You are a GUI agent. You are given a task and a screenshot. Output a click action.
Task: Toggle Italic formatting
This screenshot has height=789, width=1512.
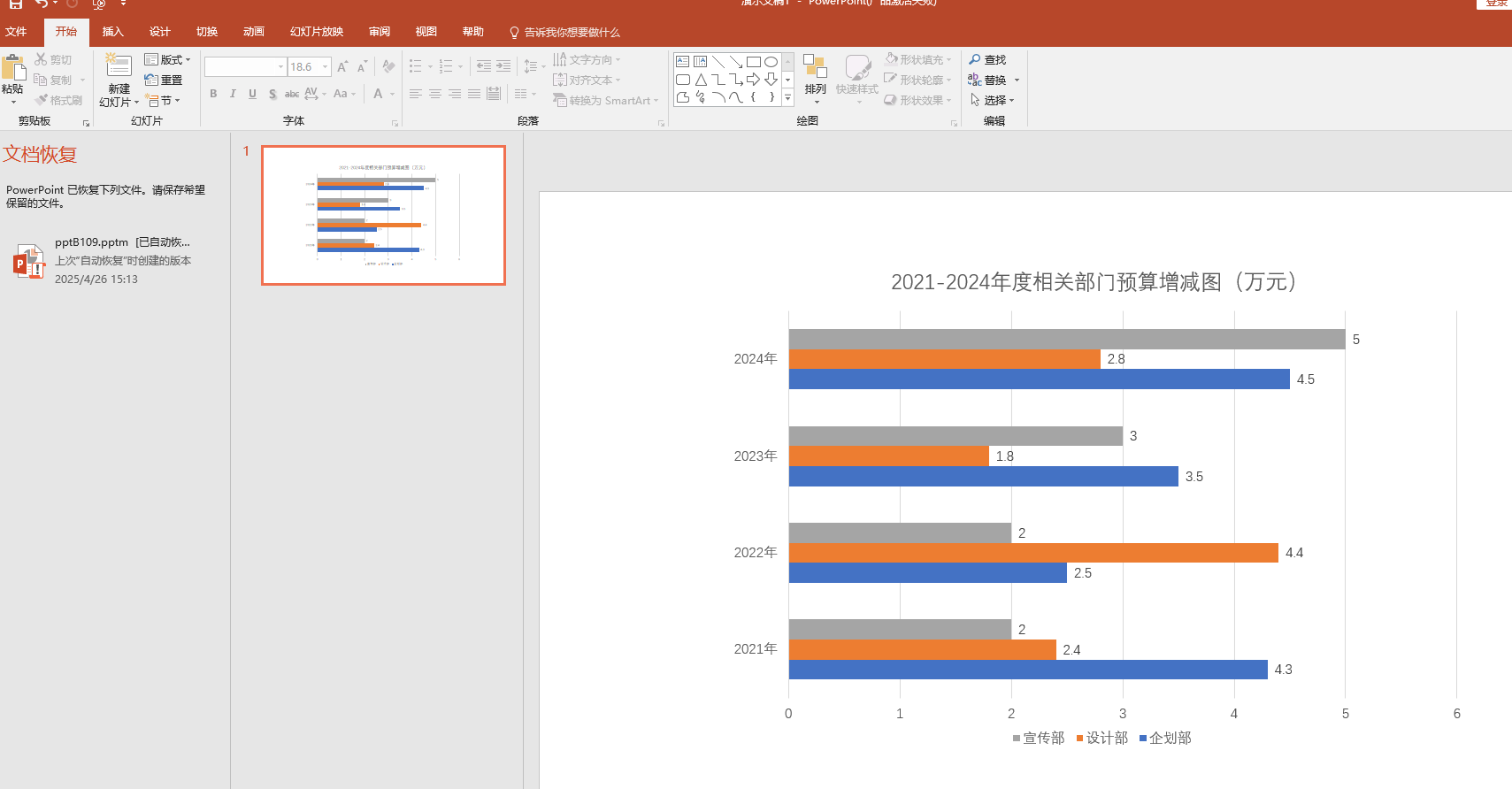click(x=233, y=94)
